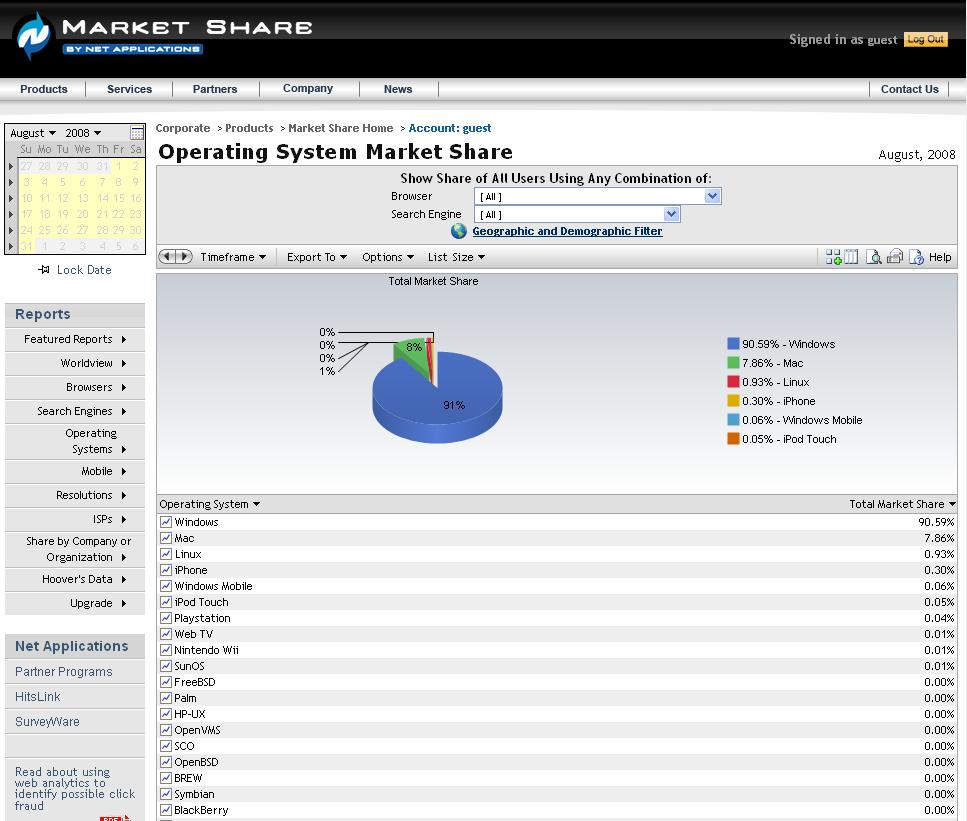Click the trend icon for iPod Touch row

[x=166, y=602]
